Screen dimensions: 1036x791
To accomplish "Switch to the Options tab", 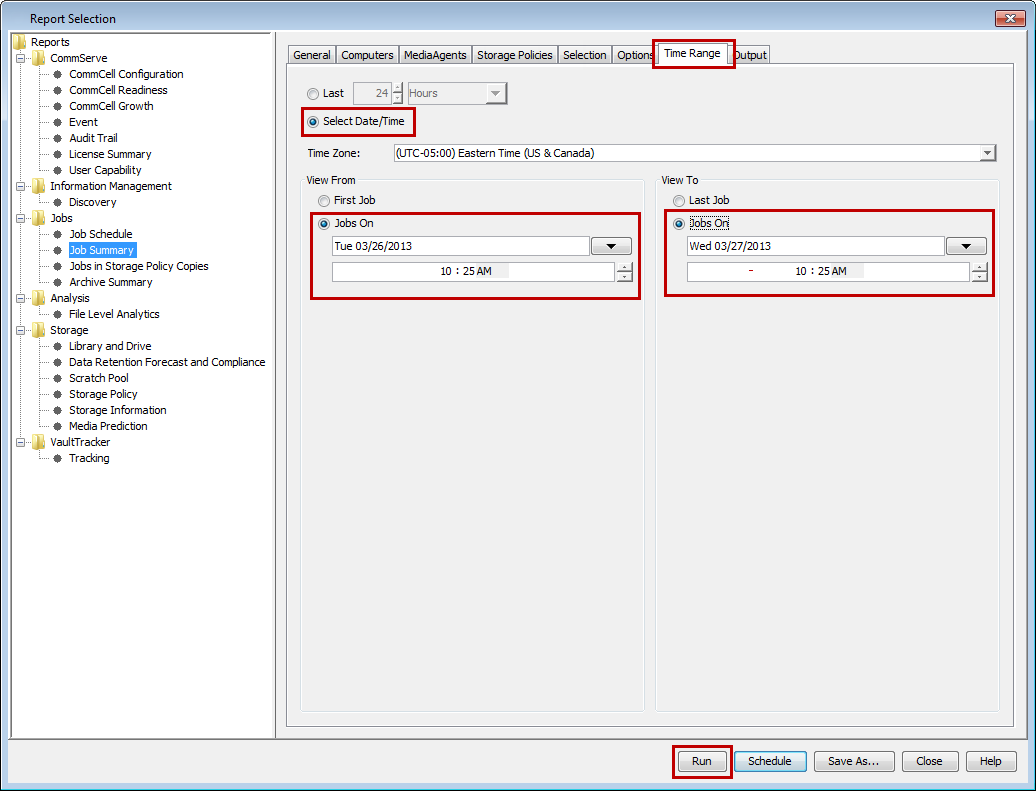I will pyautogui.click(x=634, y=55).
